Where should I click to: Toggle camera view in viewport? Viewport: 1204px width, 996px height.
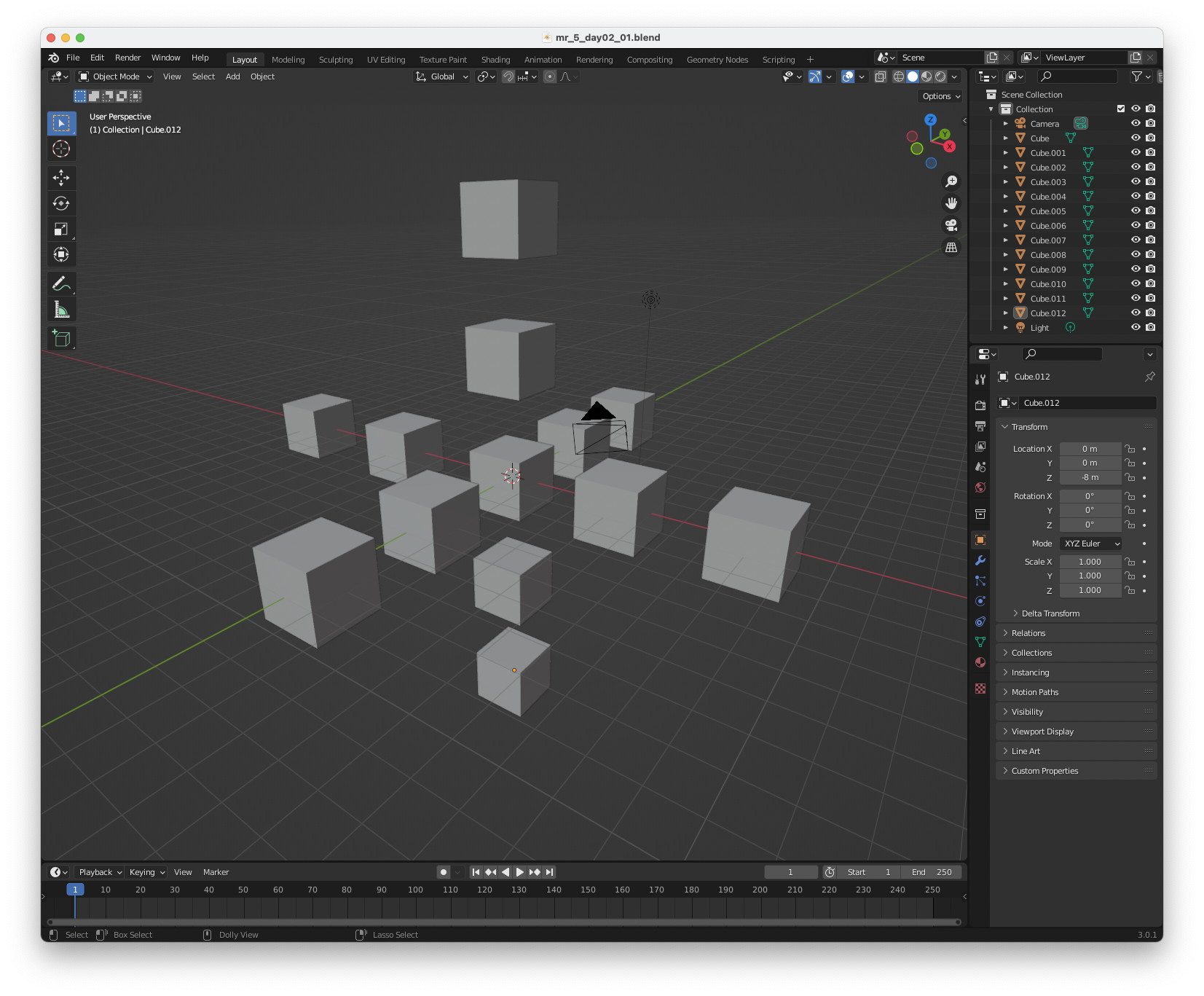pos(951,225)
